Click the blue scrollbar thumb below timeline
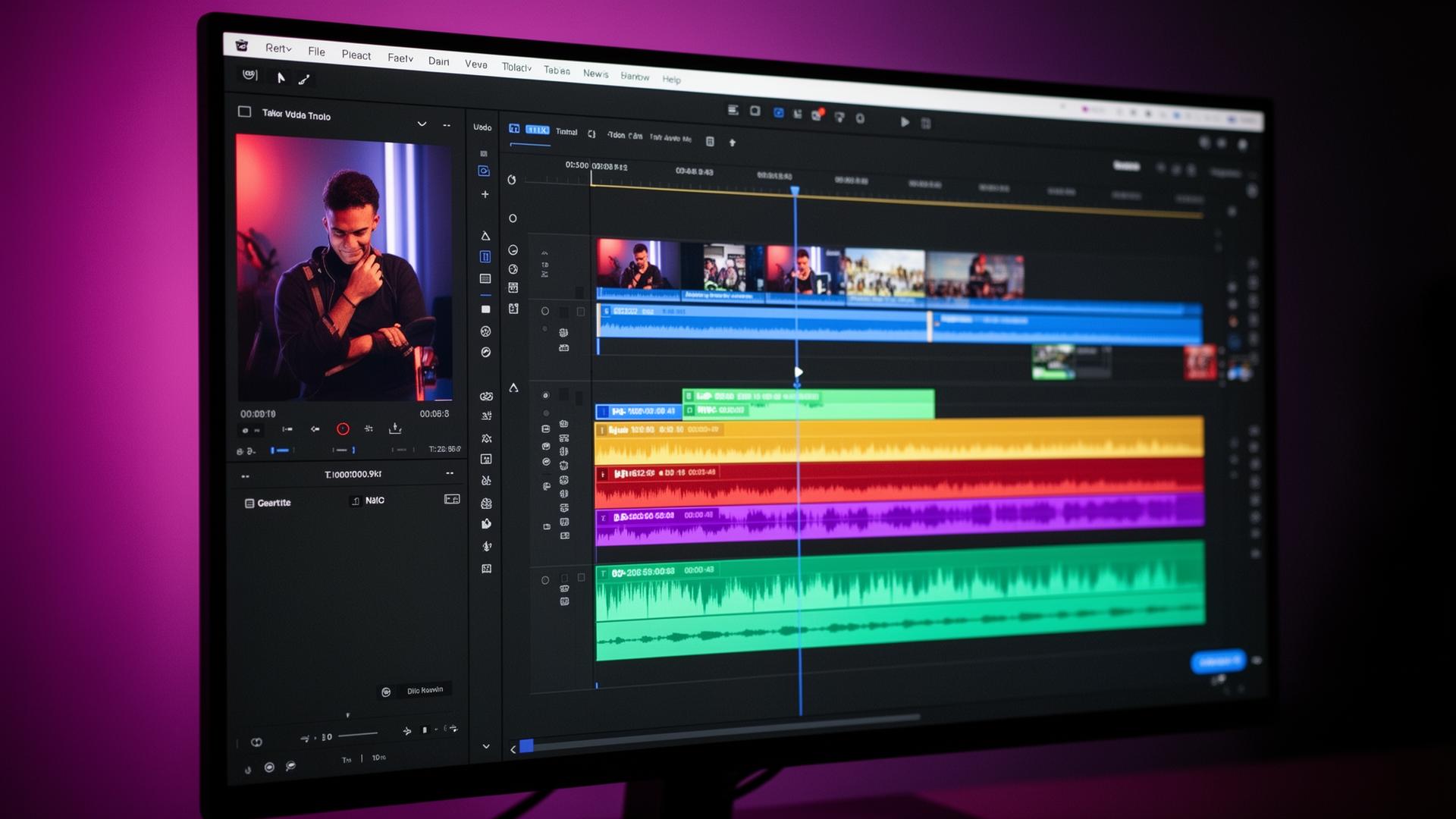 [526, 746]
